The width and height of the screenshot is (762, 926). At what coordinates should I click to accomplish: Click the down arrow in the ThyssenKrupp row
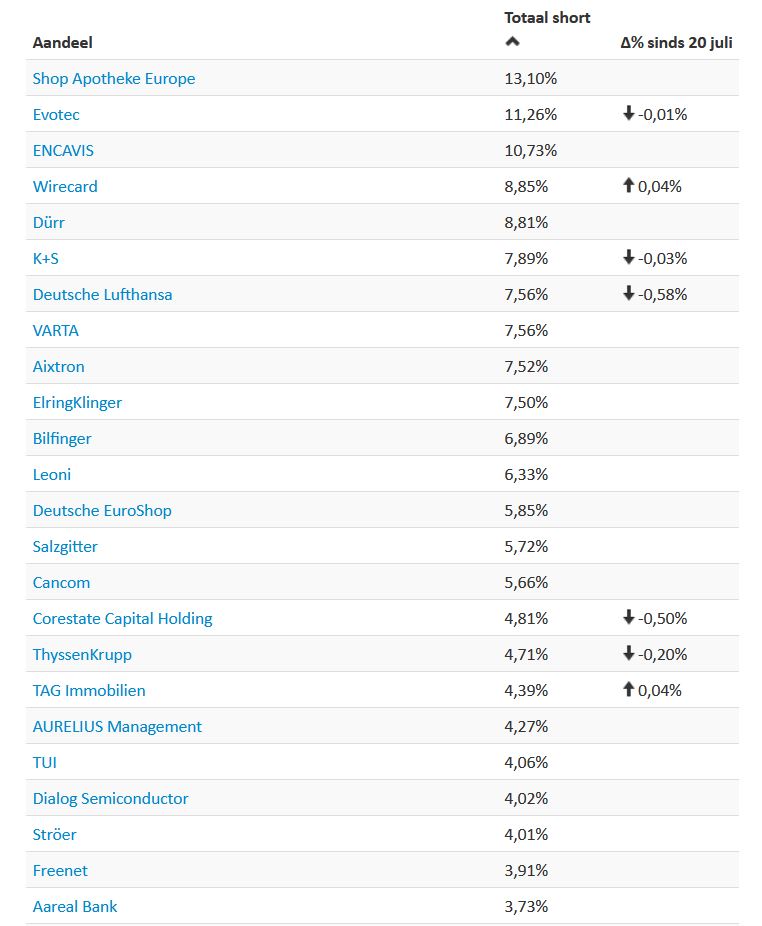[628, 654]
